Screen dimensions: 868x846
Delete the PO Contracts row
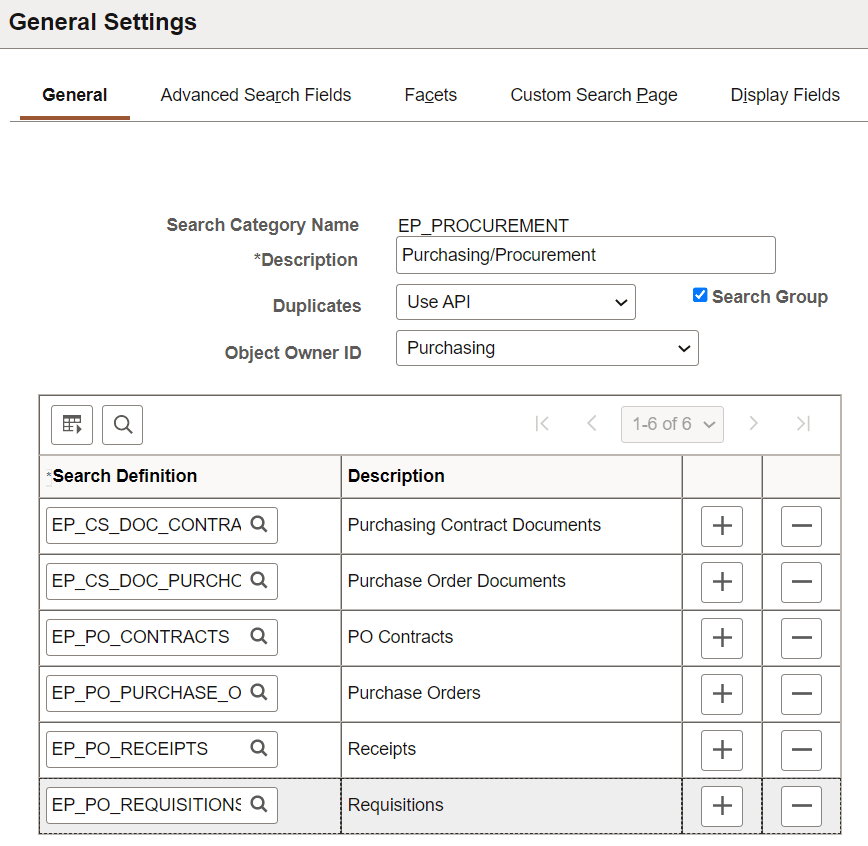tap(801, 638)
